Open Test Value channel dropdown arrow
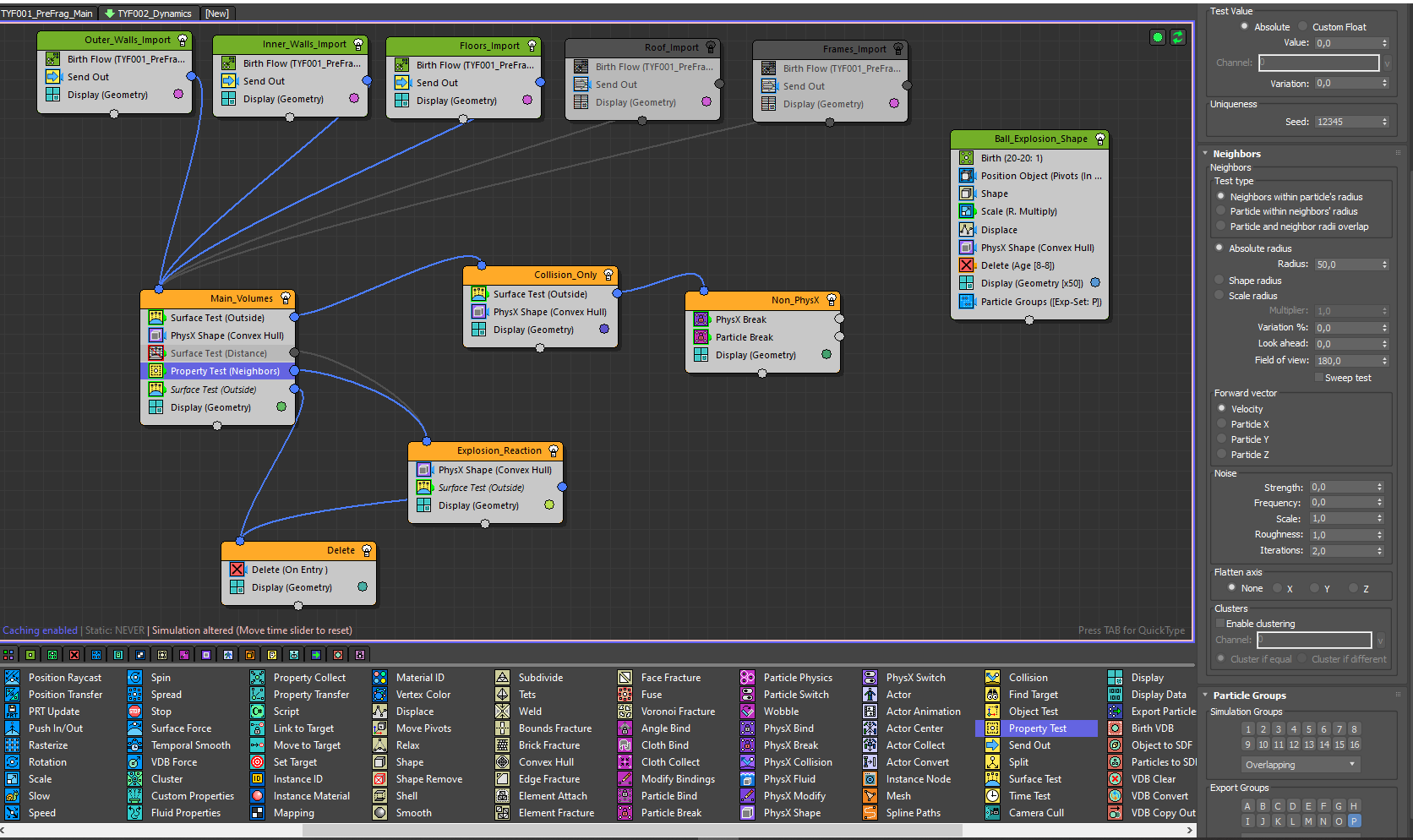Screen dimensions: 1413x840 coord(1386,63)
